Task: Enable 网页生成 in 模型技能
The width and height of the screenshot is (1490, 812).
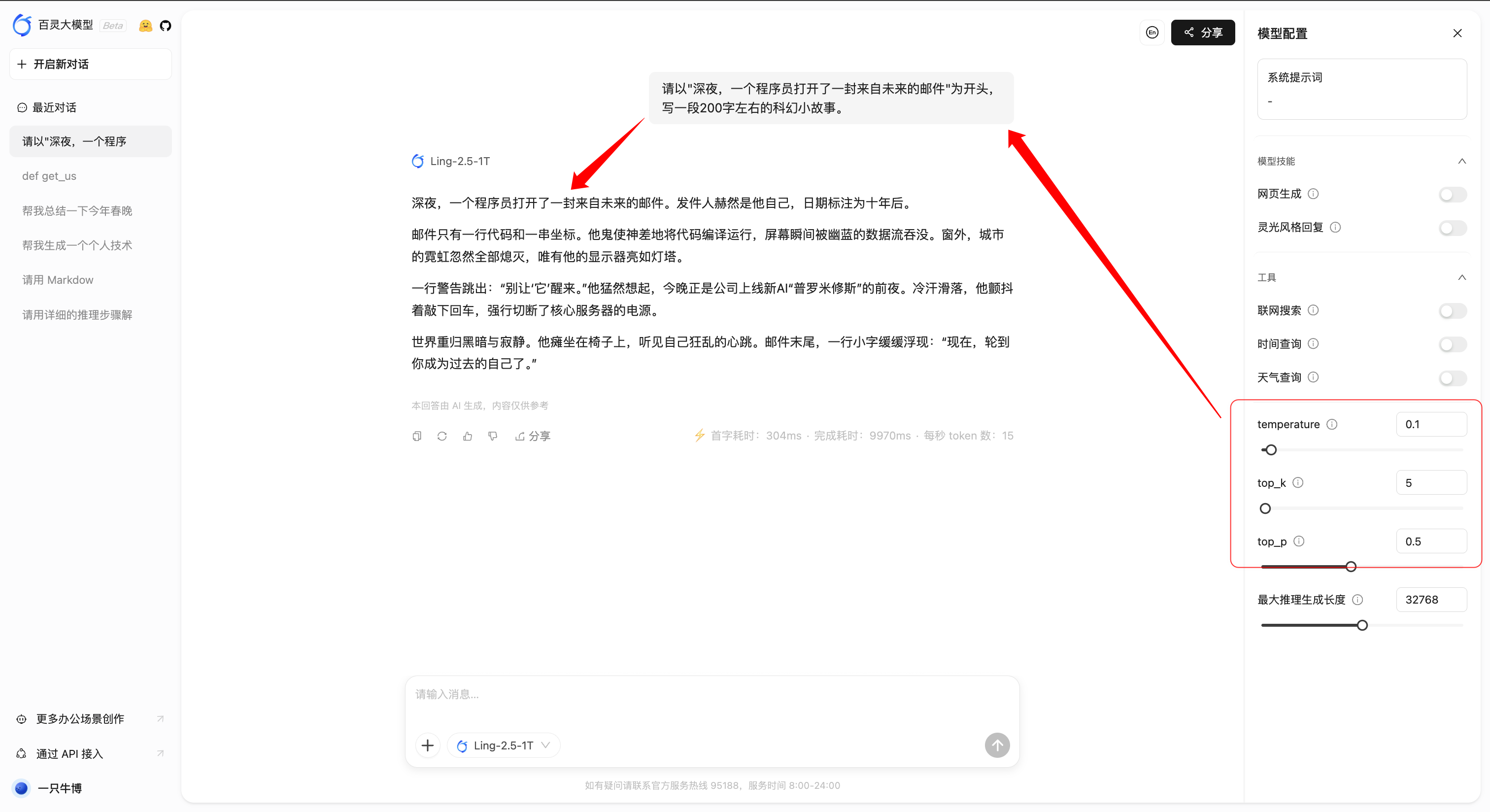Action: pyautogui.click(x=1452, y=194)
